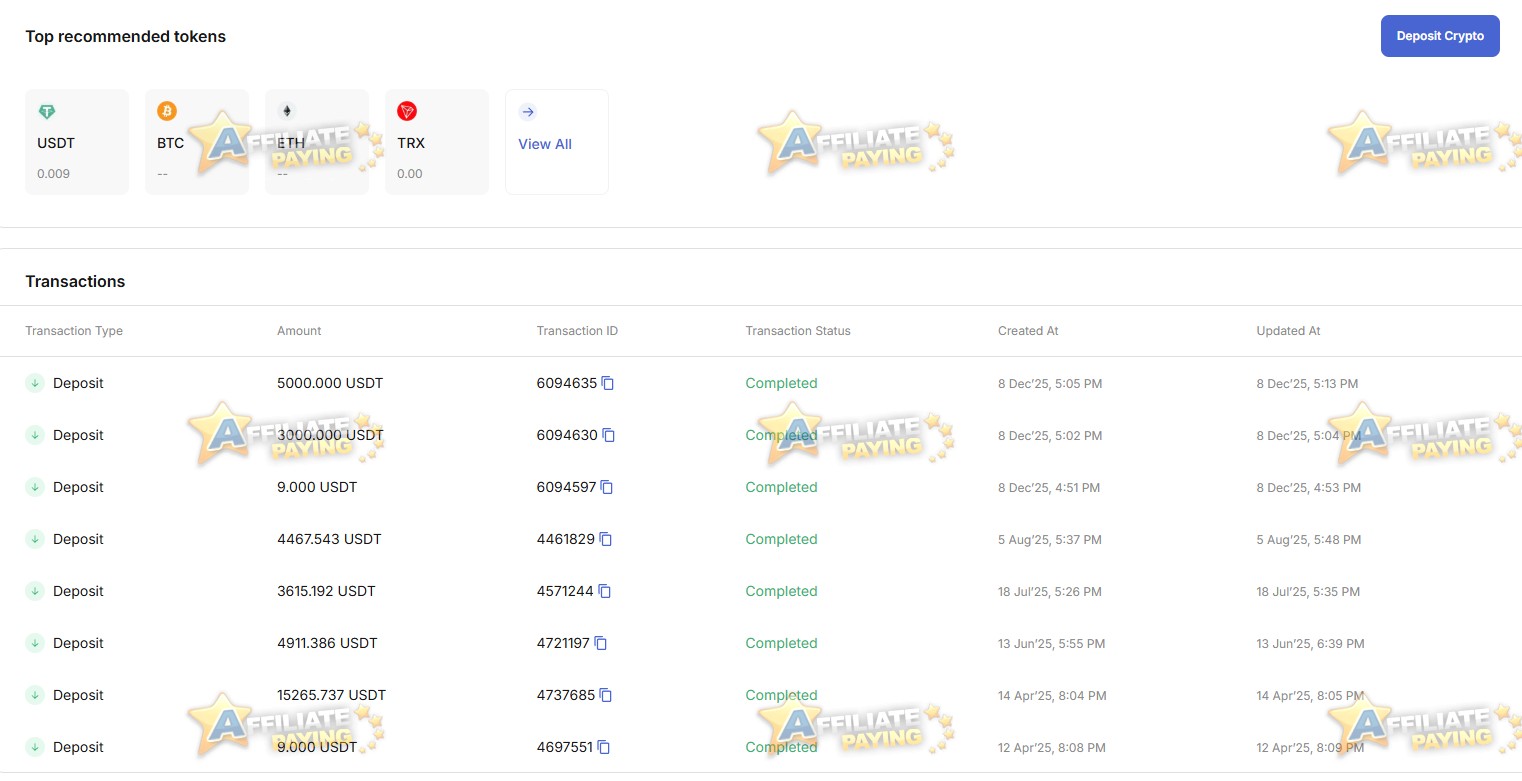Image resolution: width=1522 pixels, height=781 pixels.
Task: Click the deposit arrow icon for 5000.000 USDT
Action: (x=35, y=383)
